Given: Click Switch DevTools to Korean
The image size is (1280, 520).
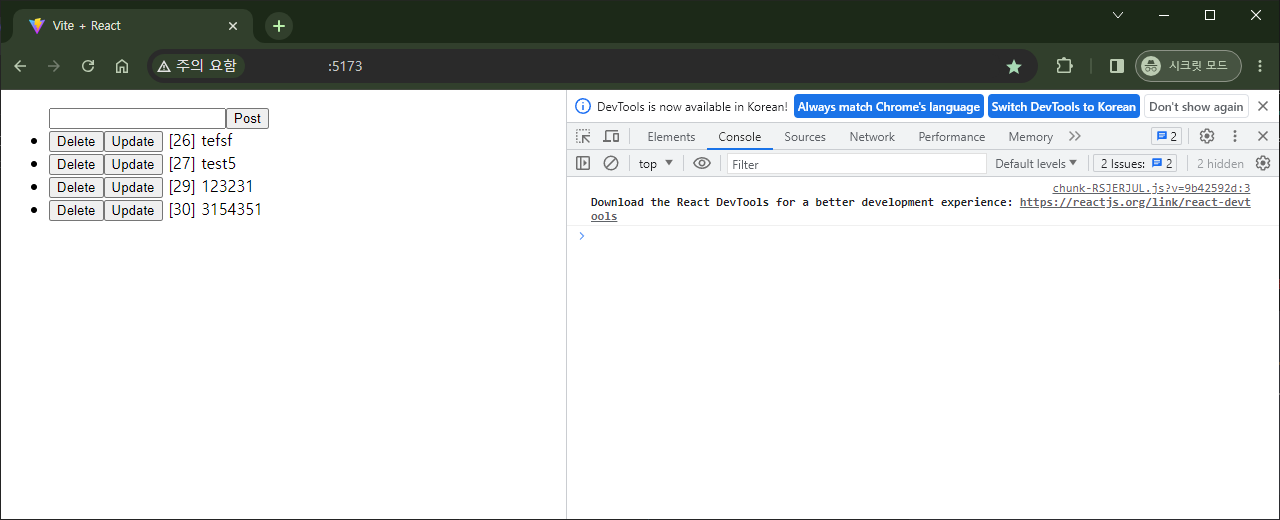Looking at the screenshot, I should click(x=1064, y=107).
